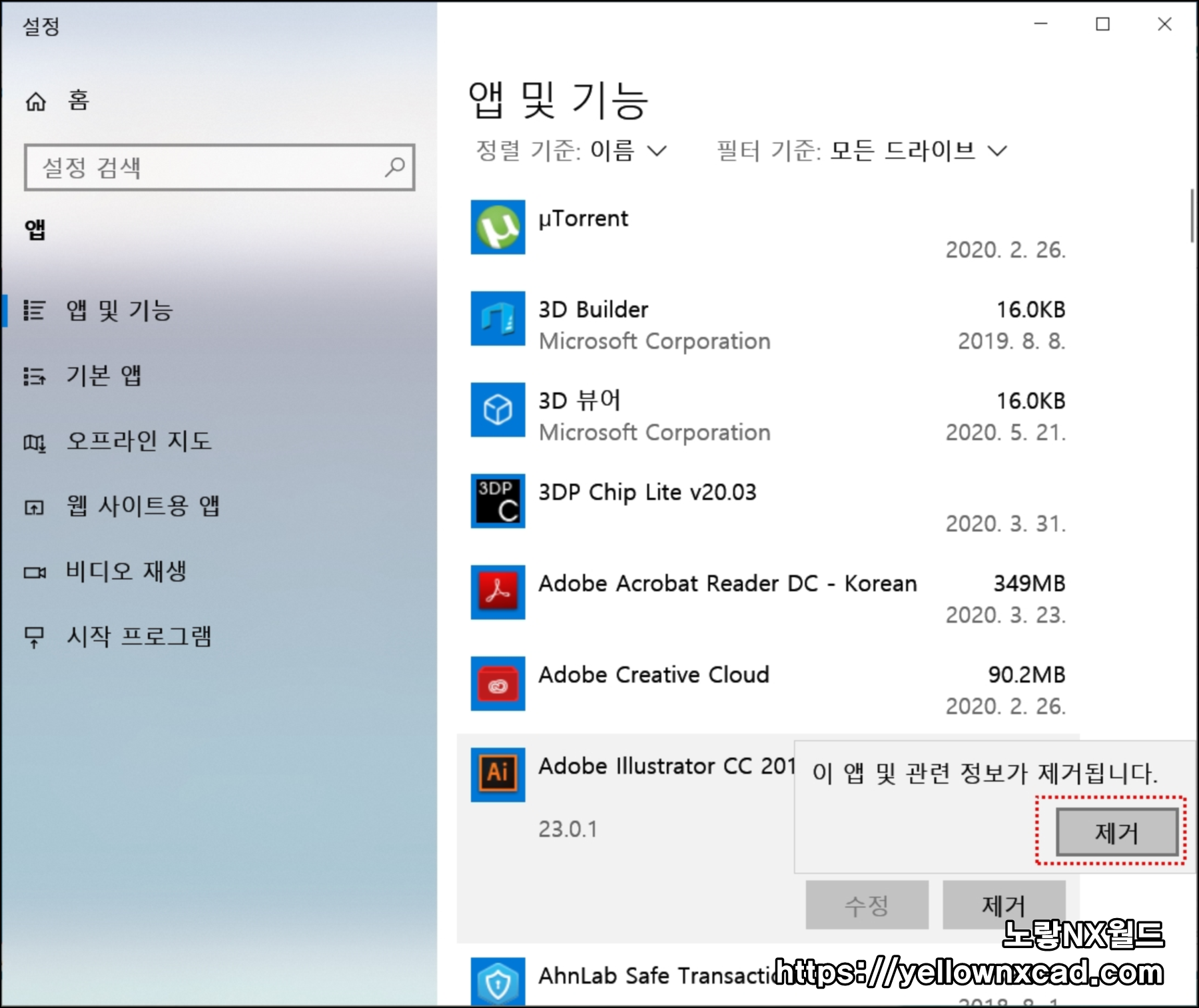The width and height of the screenshot is (1199, 1008).
Task: Select 웹 사이트용 앱 in the sidebar
Action: (143, 506)
